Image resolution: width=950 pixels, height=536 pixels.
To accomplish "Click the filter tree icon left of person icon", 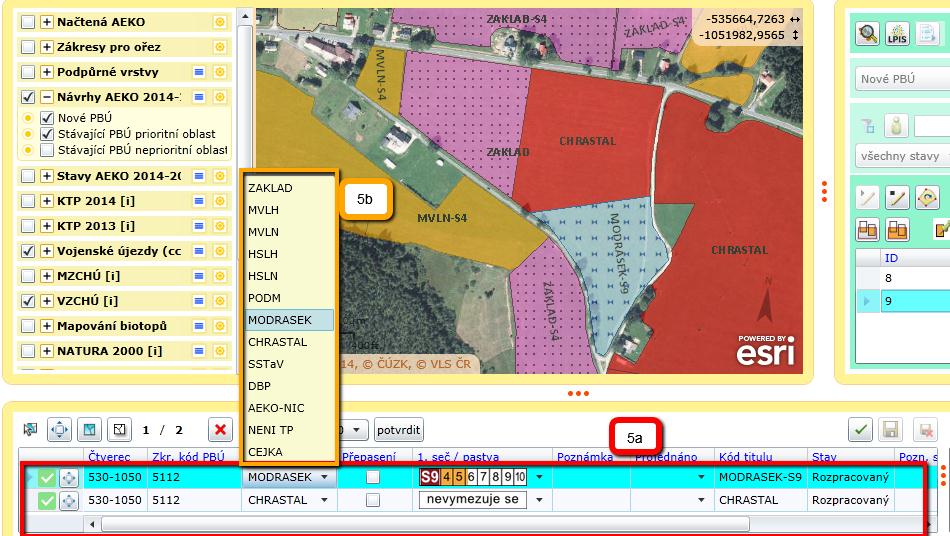I will tap(868, 126).
